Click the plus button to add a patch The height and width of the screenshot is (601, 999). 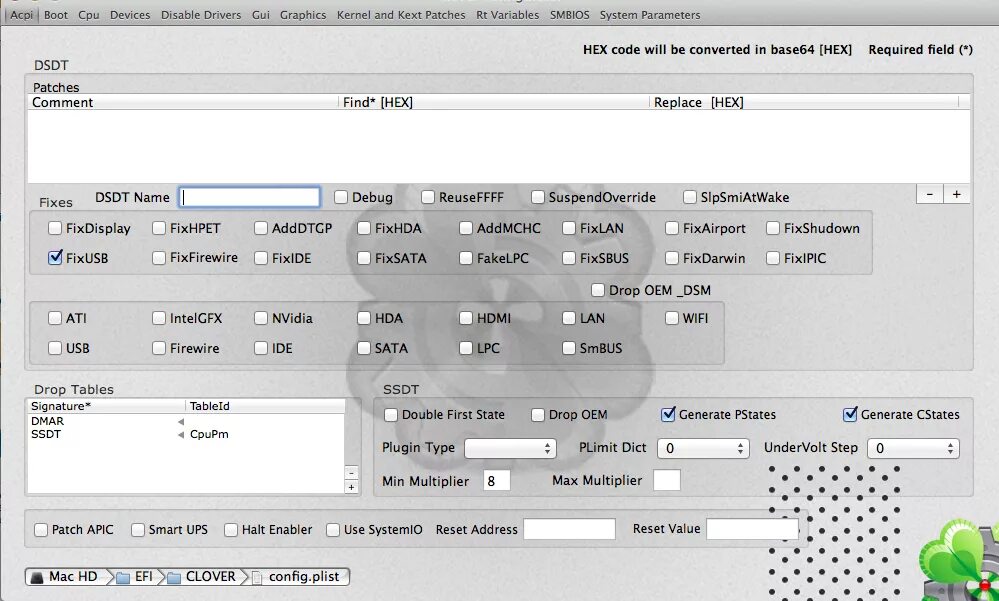pyautogui.click(x=958, y=194)
